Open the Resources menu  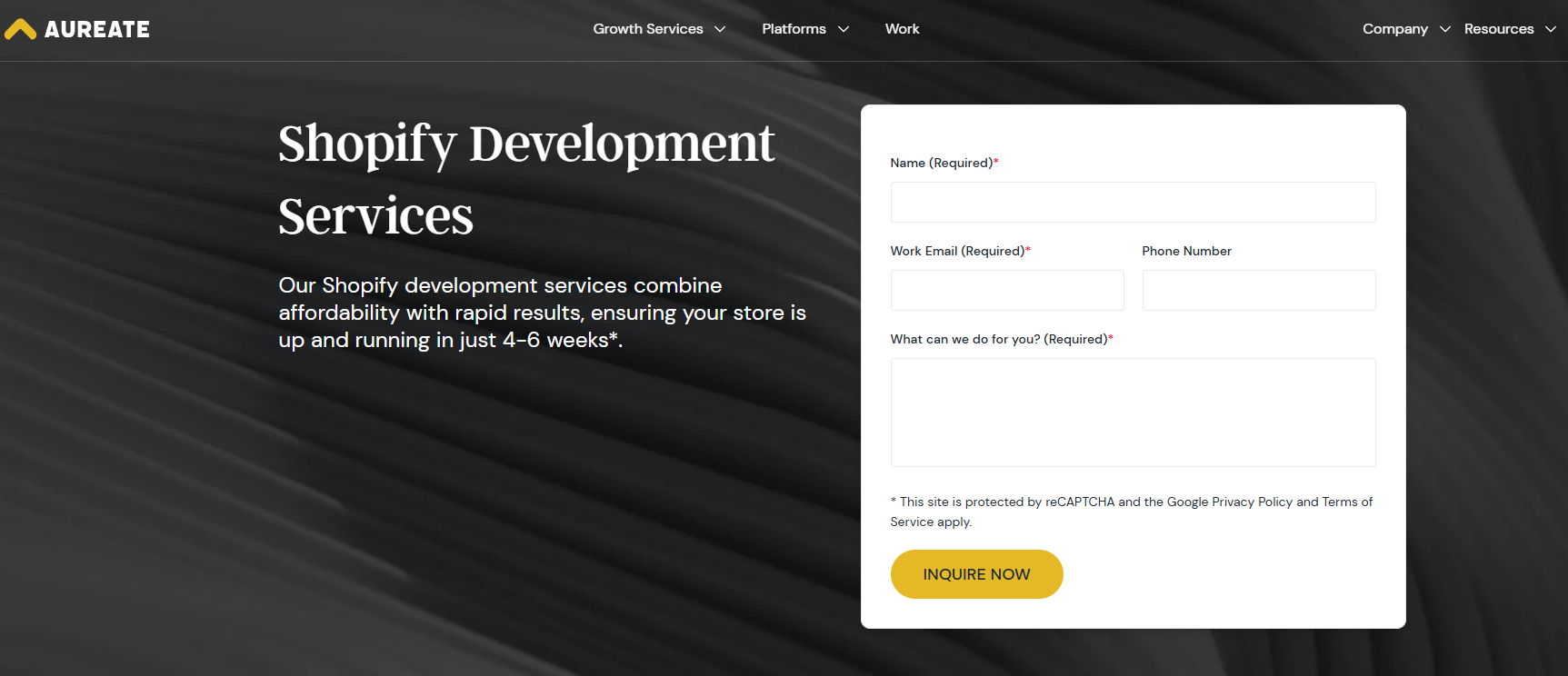tap(1499, 29)
